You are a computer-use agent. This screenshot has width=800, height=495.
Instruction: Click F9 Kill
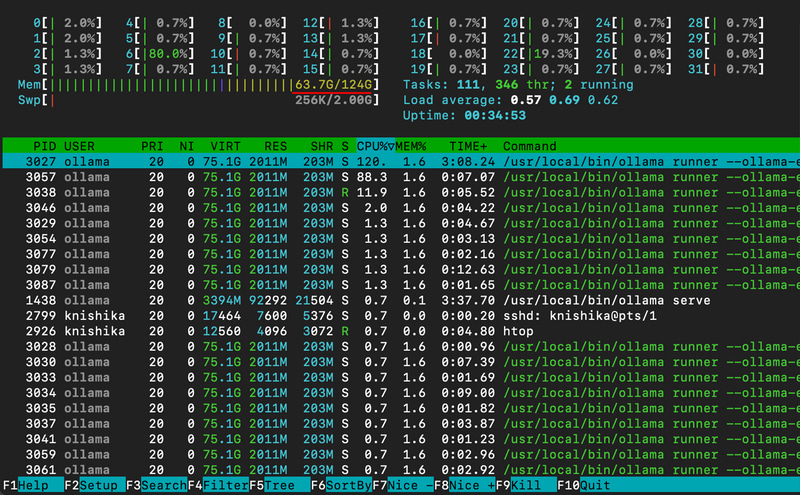coord(526,485)
